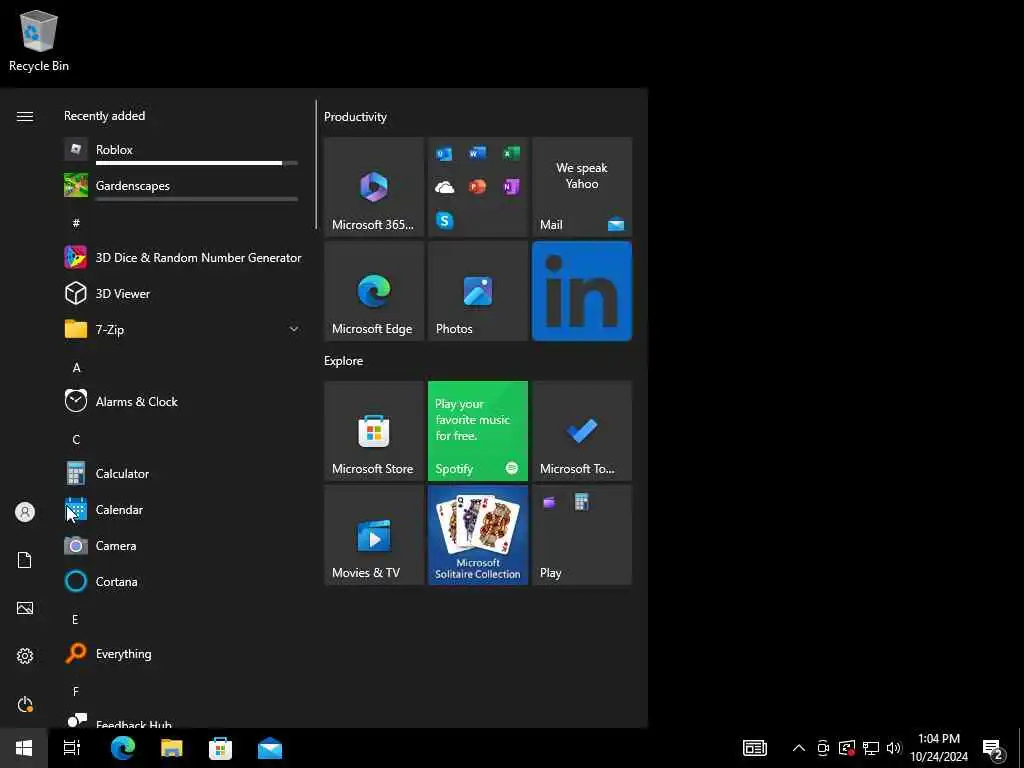Open Excel in Office tile group

511,153
